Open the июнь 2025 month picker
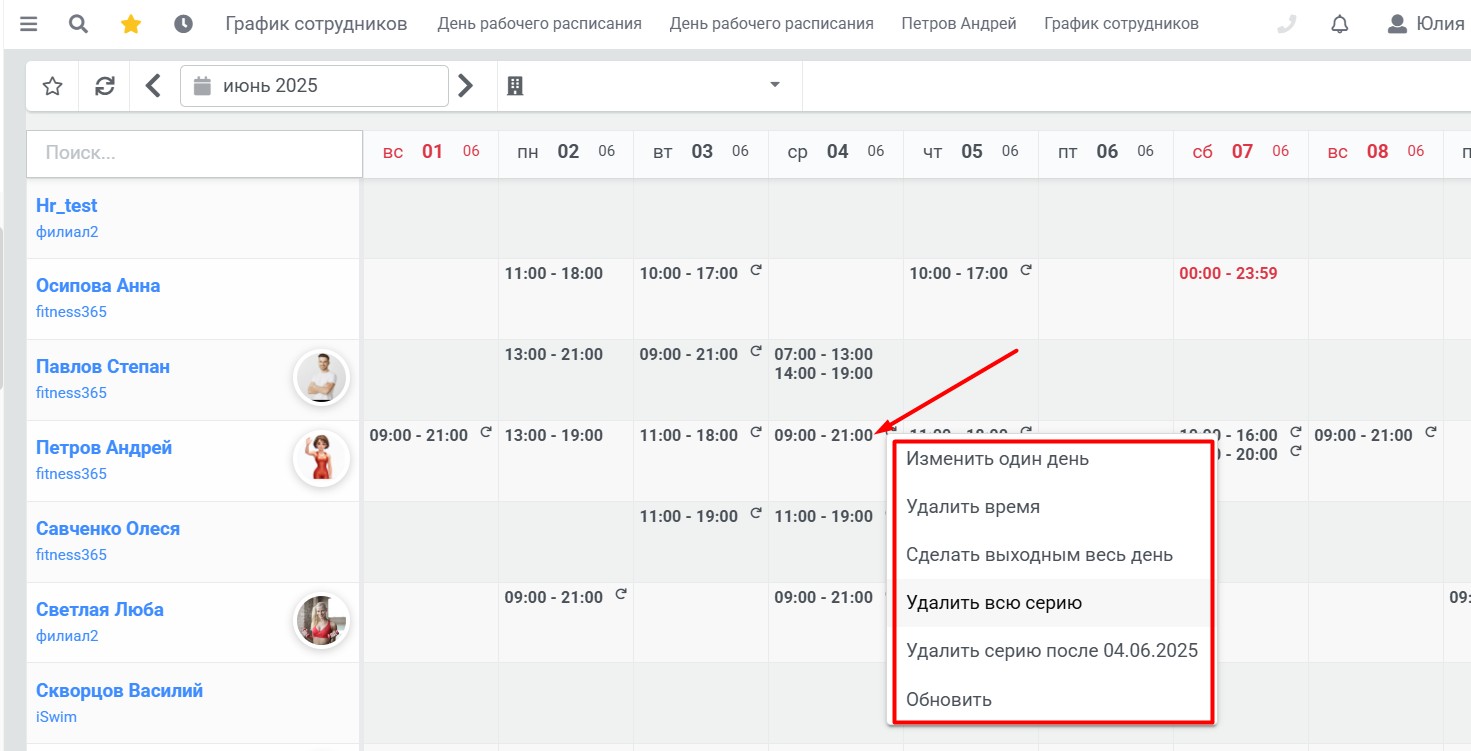1471x751 pixels. click(x=314, y=86)
